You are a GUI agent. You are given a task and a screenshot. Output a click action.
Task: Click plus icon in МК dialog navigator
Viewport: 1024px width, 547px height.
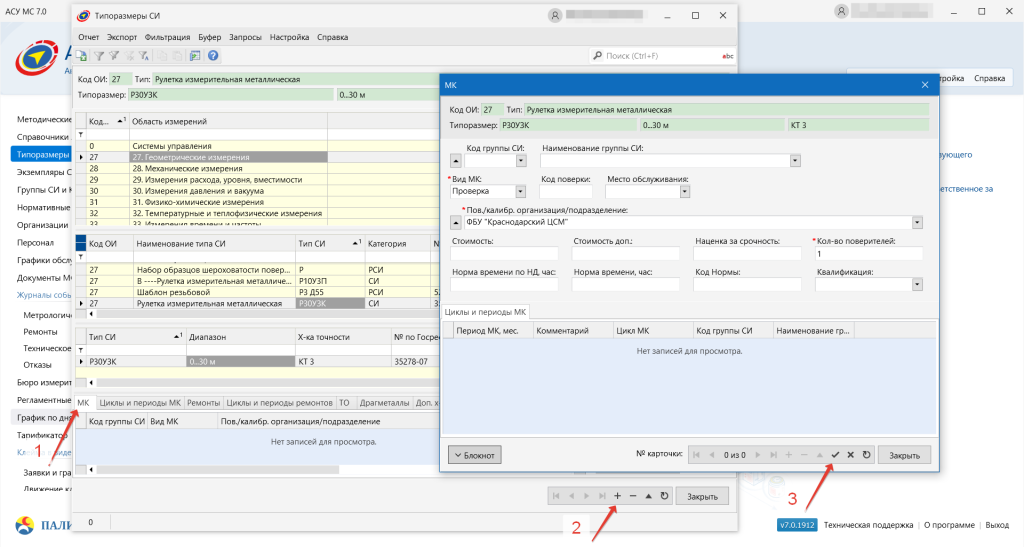pos(789,455)
